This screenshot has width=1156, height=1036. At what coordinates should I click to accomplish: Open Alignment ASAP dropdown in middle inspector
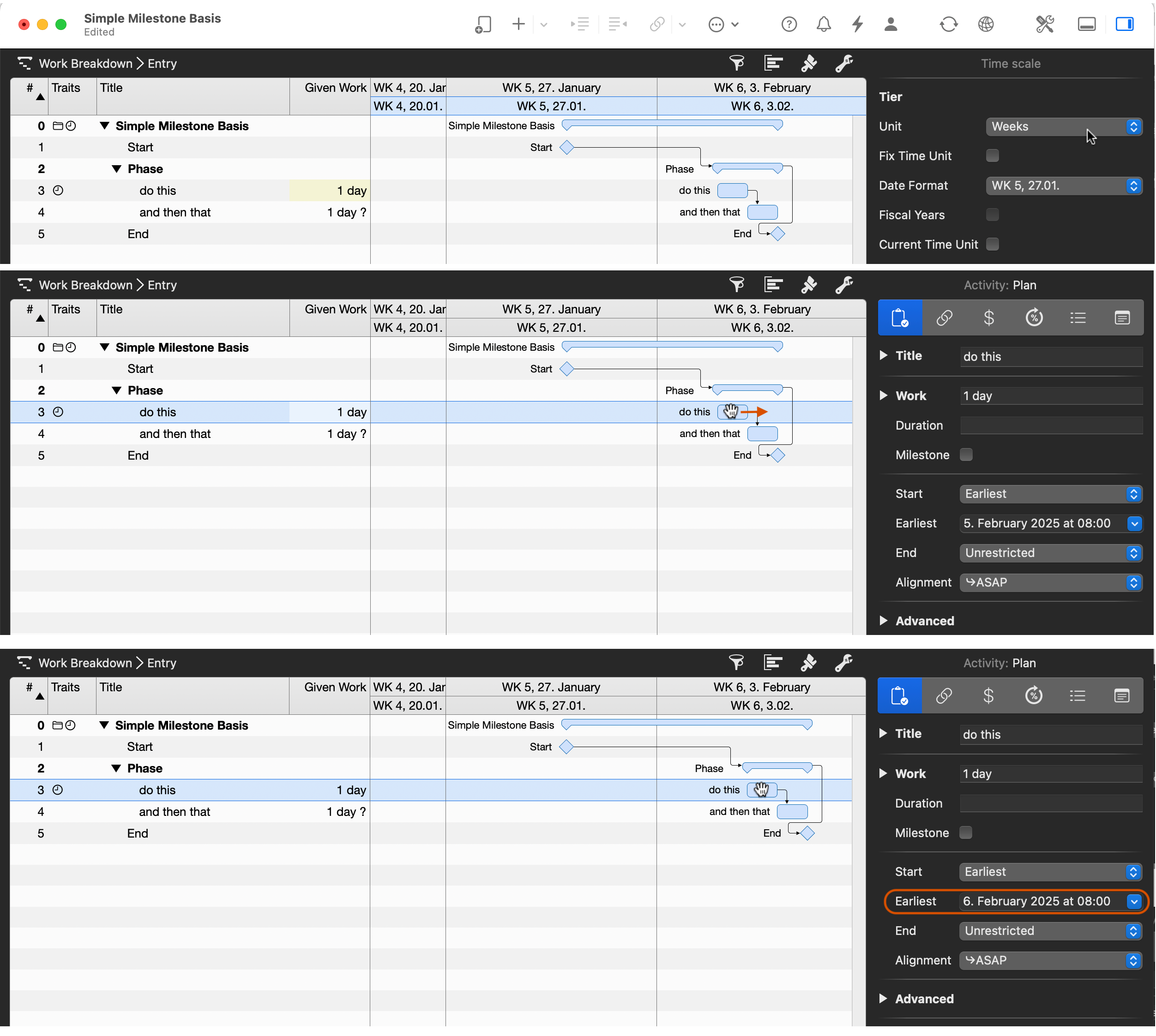1051,583
